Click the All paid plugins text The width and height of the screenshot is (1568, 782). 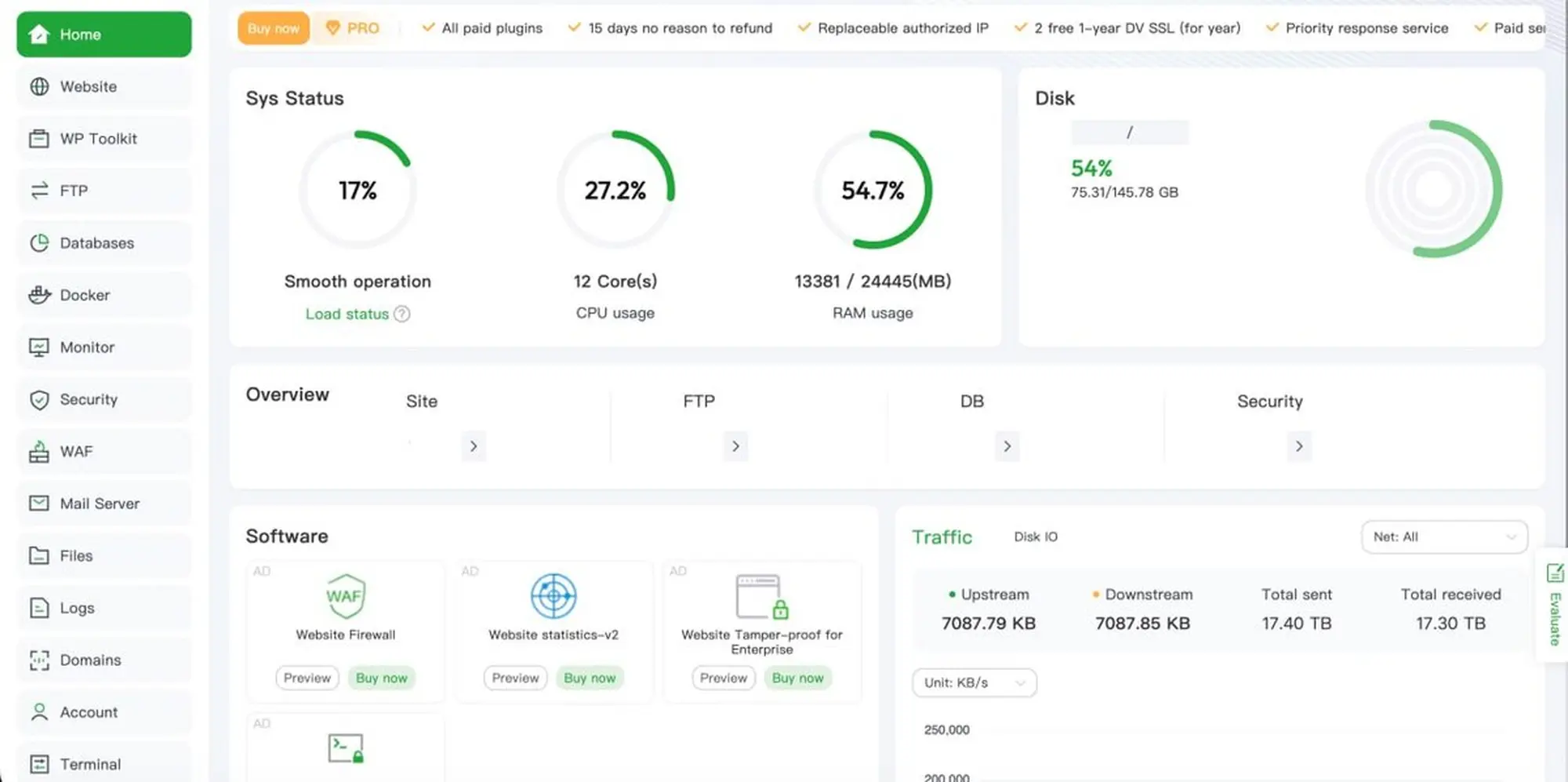[x=492, y=28]
